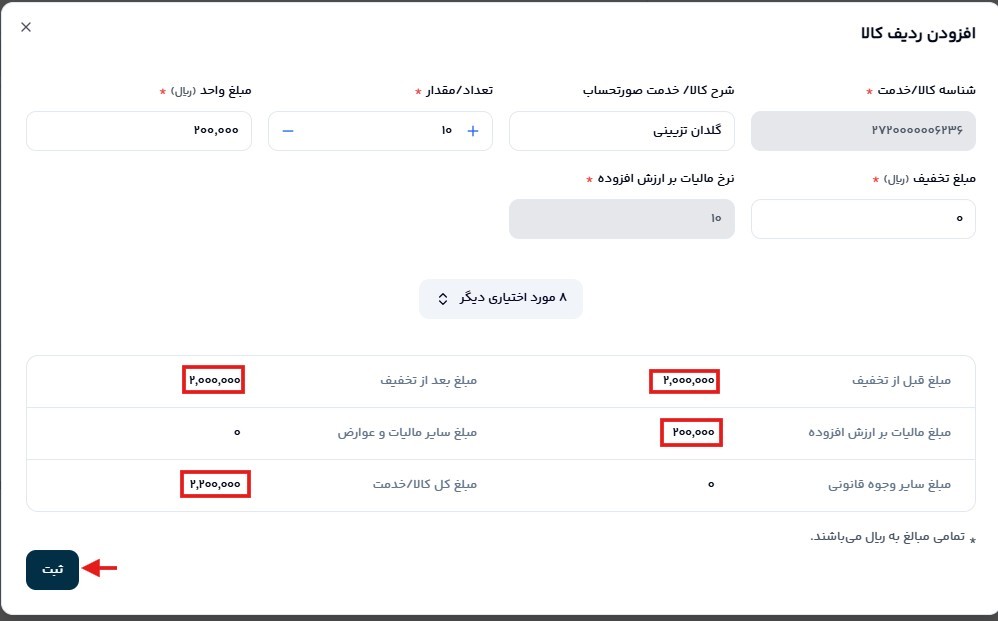Click the نرخ مالیات بر ارزش افزوده field
This screenshot has height=621, width=998.
pyautogui.click(x=621, y=219)
